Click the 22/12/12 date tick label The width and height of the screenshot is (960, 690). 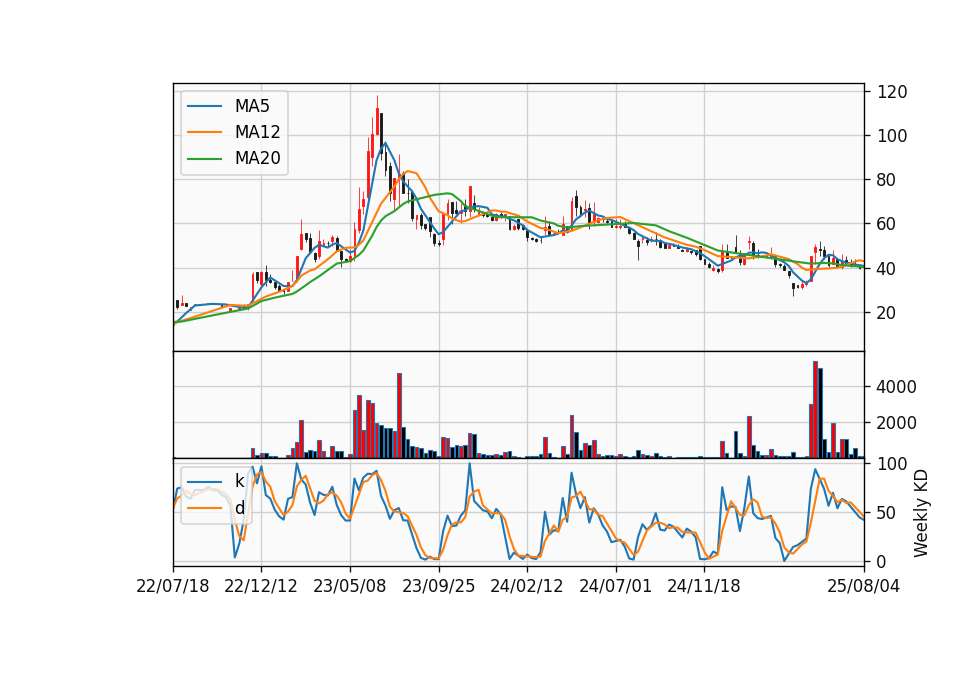click(x=261, y=586)
